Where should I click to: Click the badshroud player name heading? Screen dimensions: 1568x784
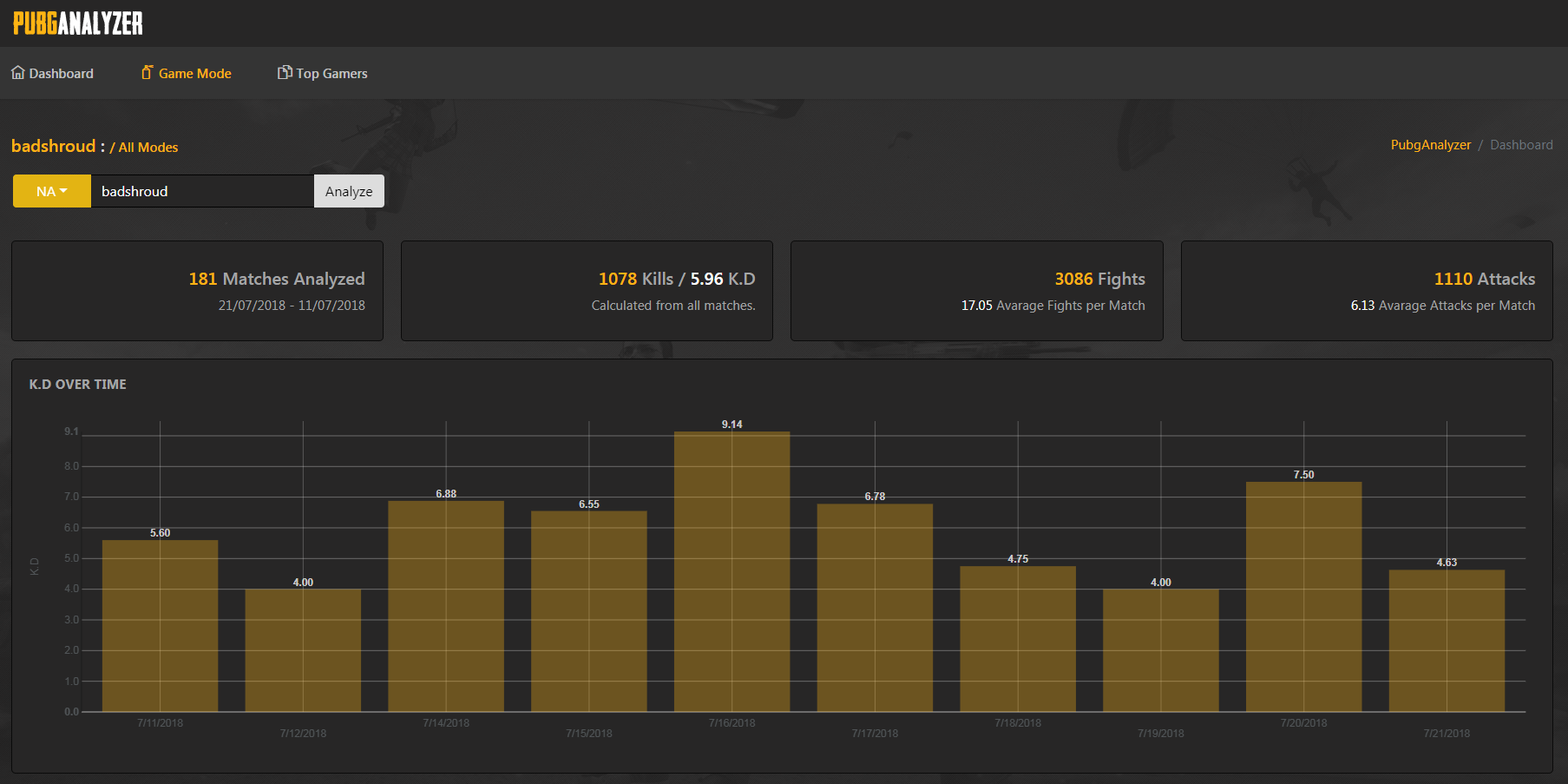click(54, 146)
